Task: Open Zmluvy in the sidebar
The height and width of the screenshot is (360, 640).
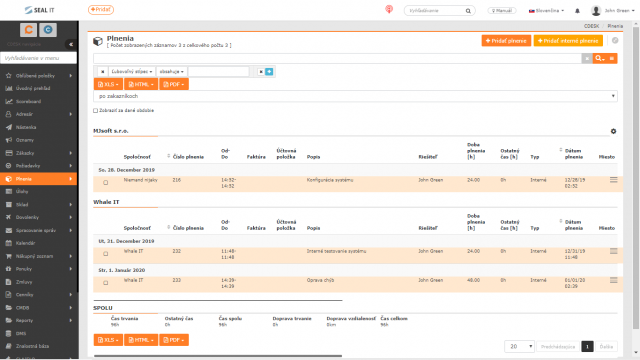Action: pyautogui.click(x=24, y=282)
